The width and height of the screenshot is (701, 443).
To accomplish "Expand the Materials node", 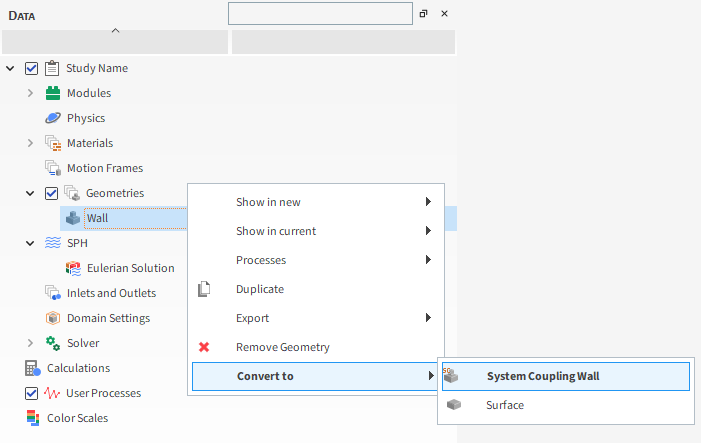I will (30, 143).
